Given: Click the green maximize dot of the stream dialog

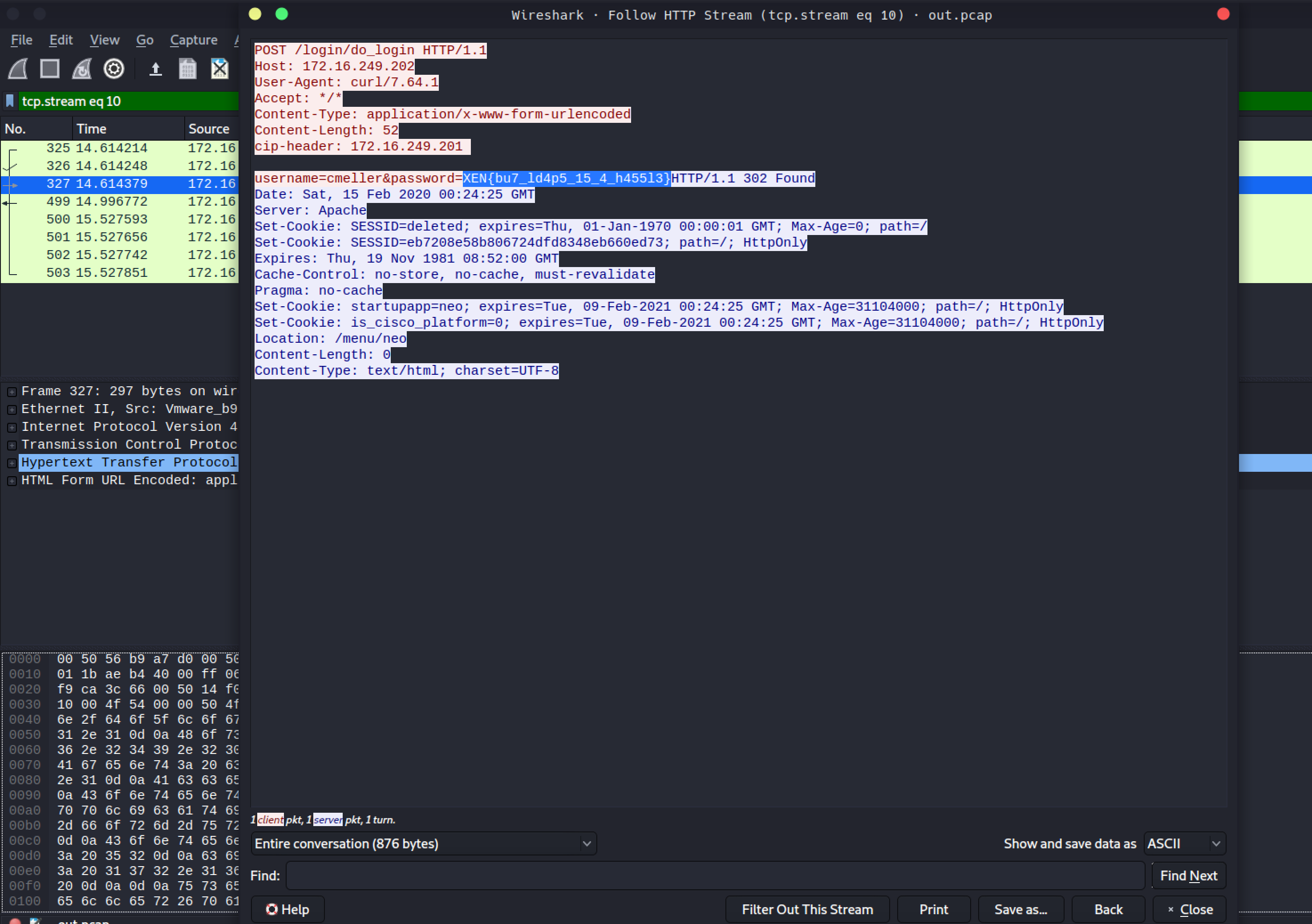Looking at the screenshot, I should coord(282,14).
